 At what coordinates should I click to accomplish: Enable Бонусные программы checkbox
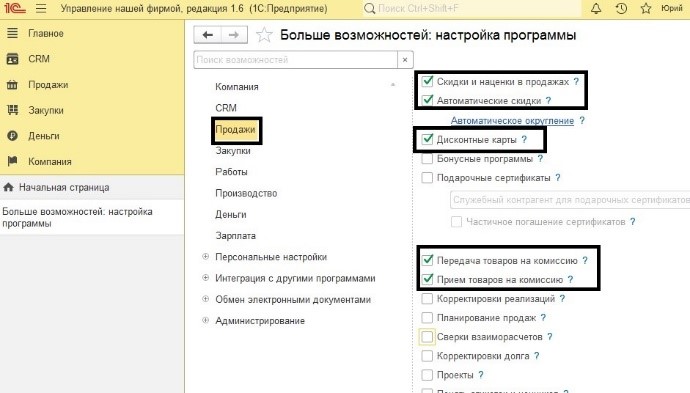[x=427, y=158]
